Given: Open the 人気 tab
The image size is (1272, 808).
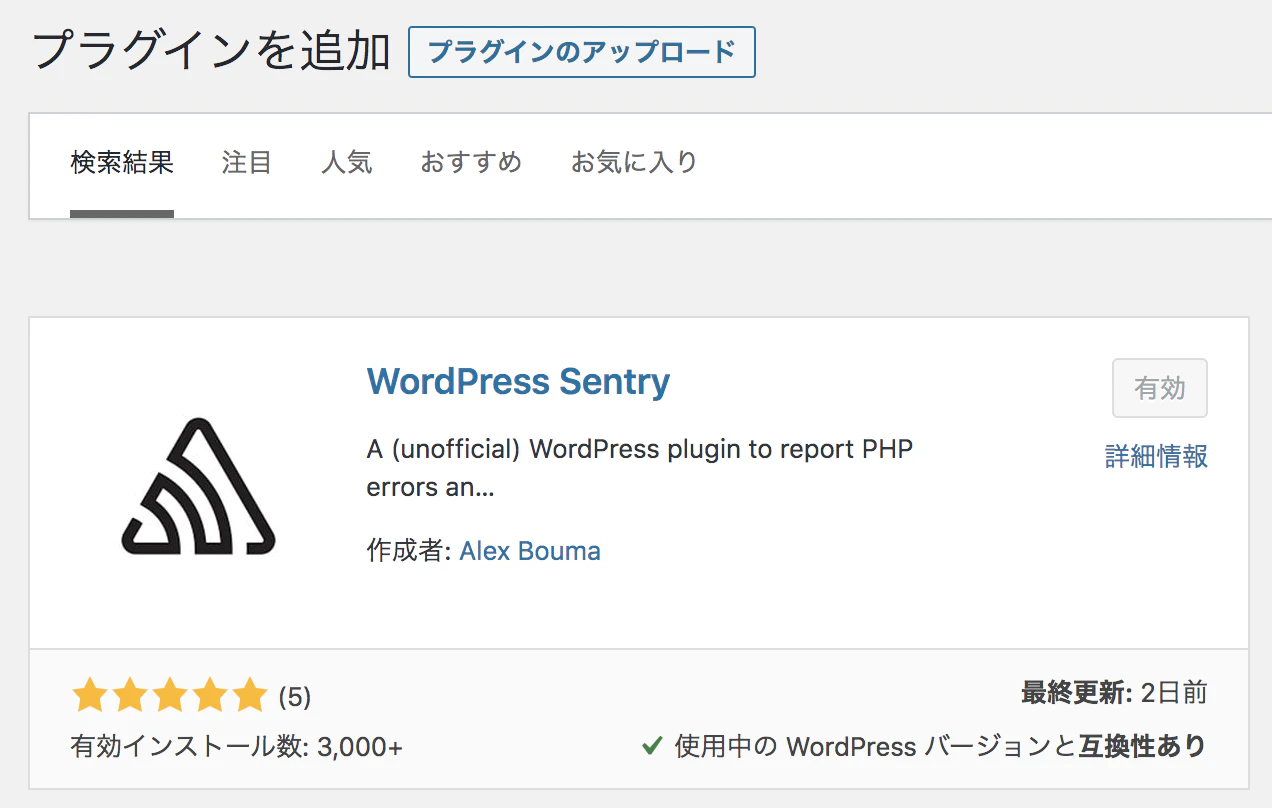Looking at the screenshot, I should coord(346,162).
